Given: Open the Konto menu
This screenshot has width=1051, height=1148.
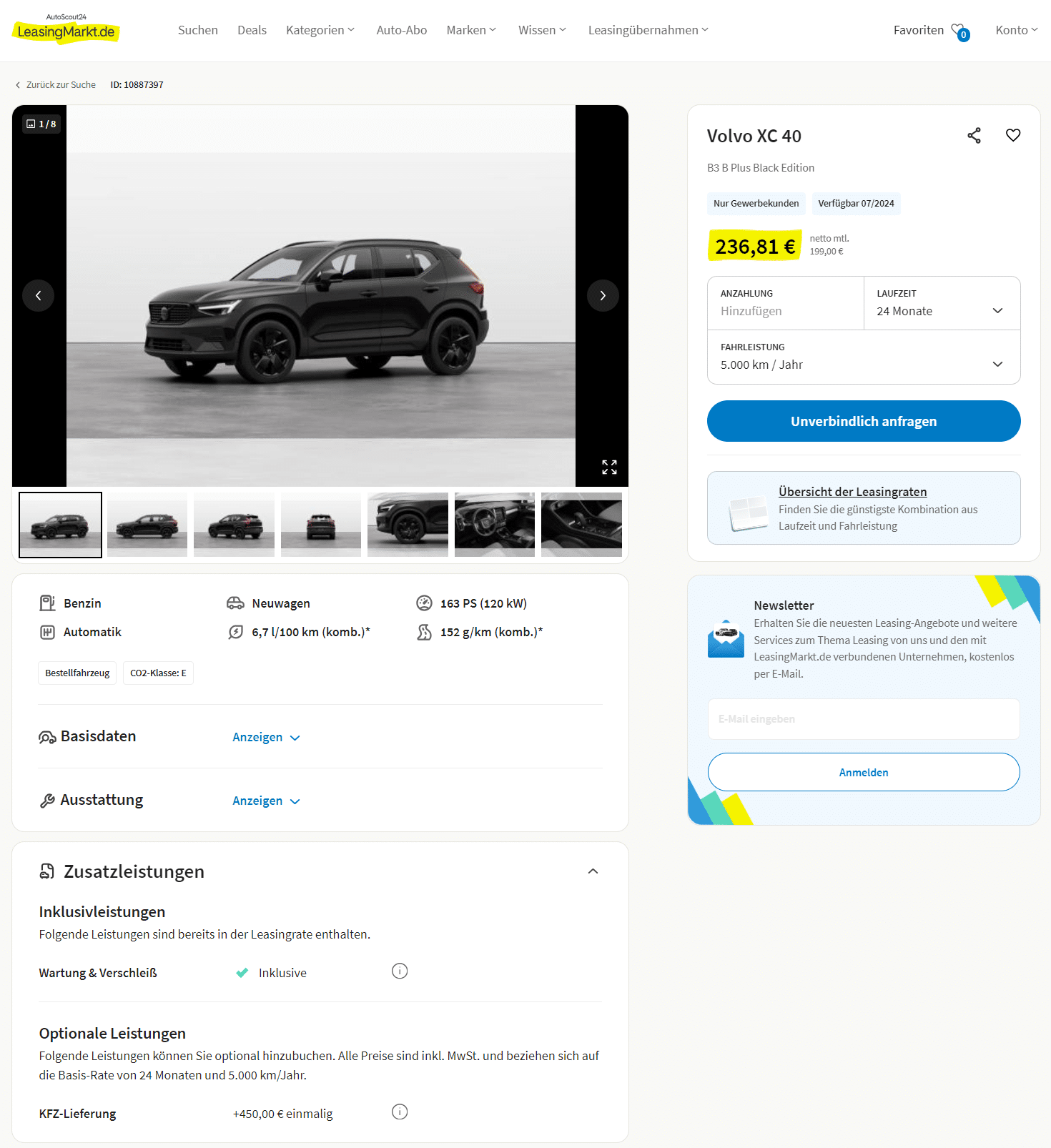Looking at the screenshot, I should point(1017,30).
